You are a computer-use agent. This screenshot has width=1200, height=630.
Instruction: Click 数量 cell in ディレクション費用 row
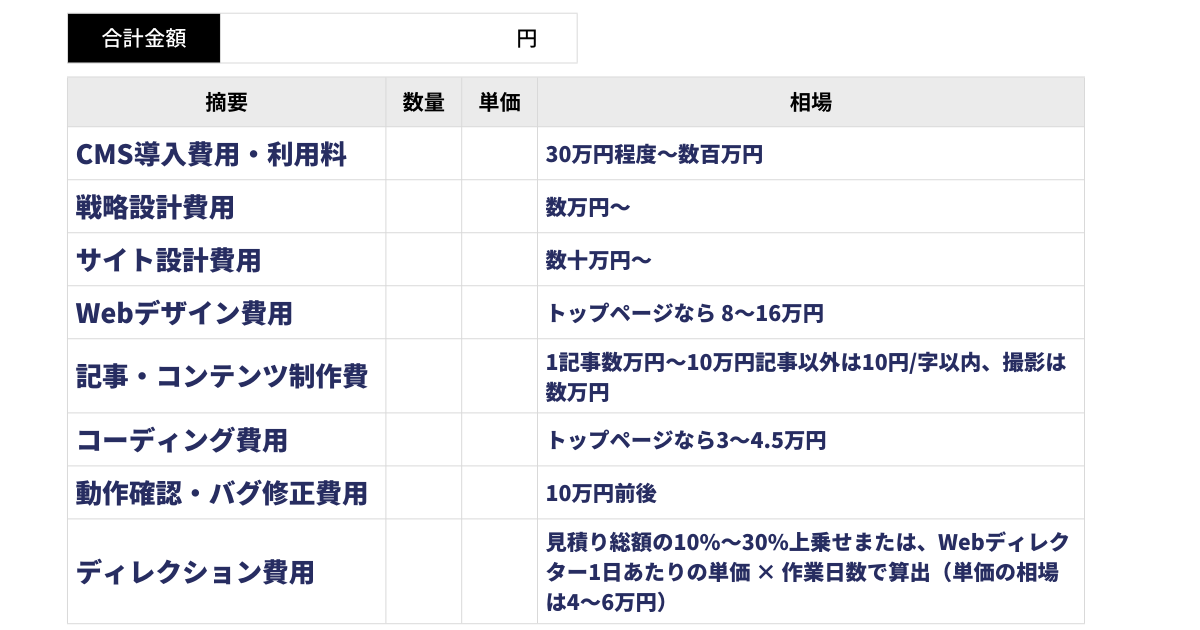424,572
